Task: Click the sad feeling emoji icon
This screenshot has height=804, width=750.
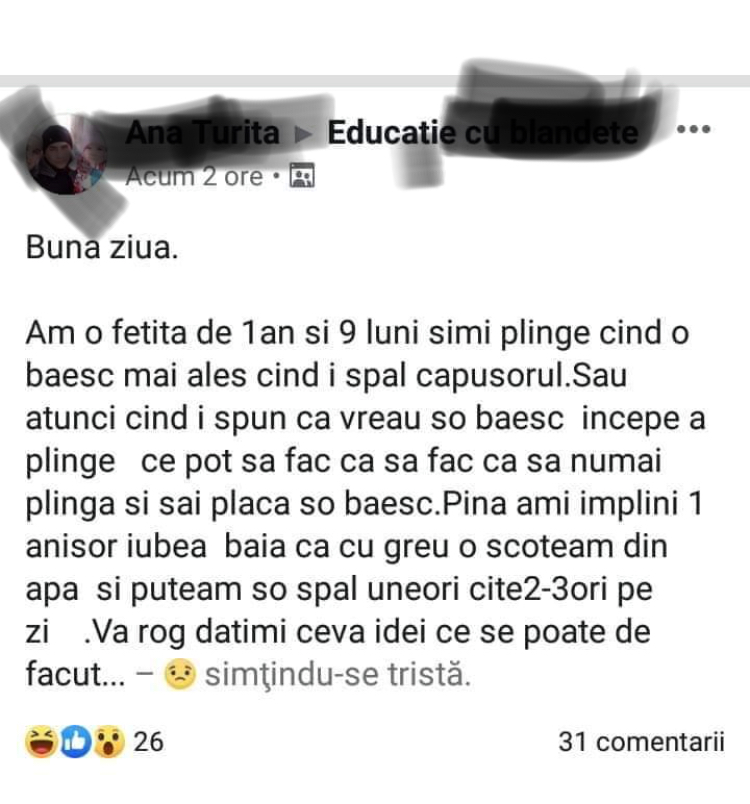Action: pos(179,675)
